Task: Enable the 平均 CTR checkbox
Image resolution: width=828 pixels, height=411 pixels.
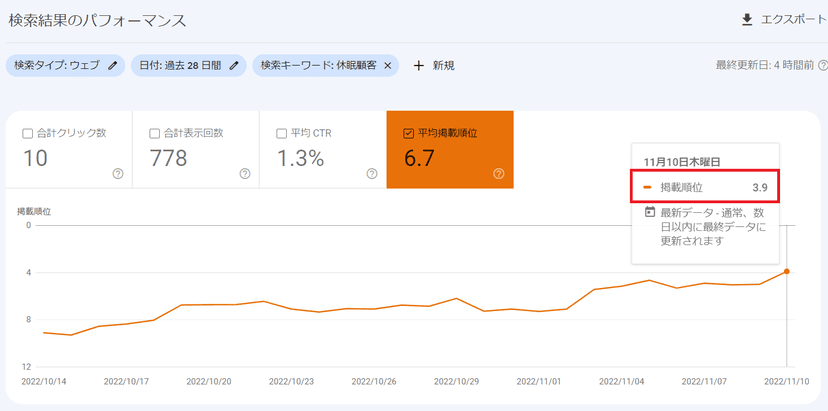Action: coord(281,134)
